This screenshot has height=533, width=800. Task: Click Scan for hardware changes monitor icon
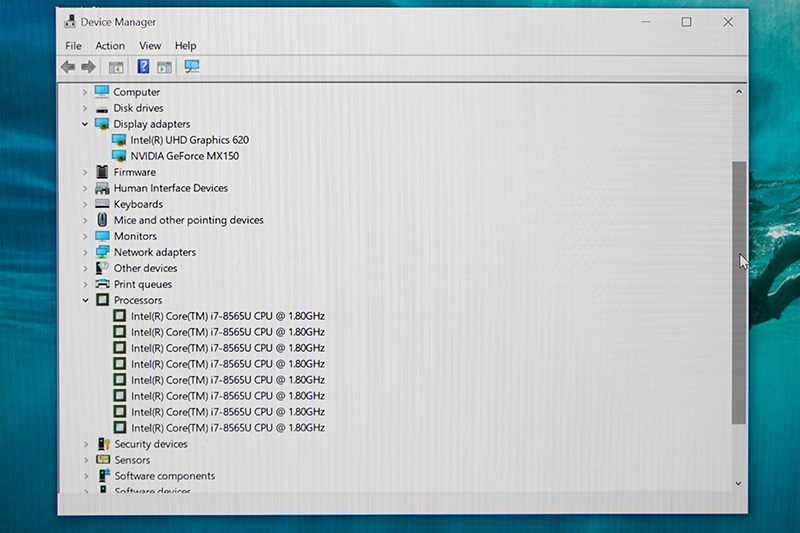click(x=192, y=66)
